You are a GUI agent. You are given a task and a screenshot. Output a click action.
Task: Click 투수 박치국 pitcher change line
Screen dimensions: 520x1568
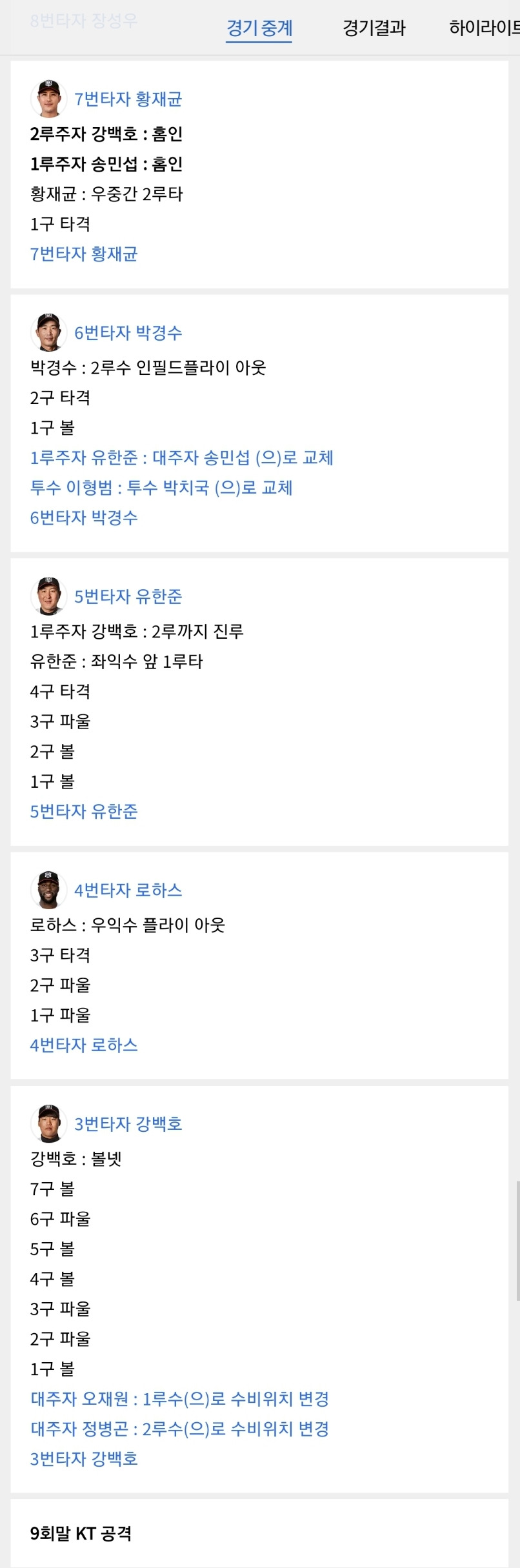point(161,487)
